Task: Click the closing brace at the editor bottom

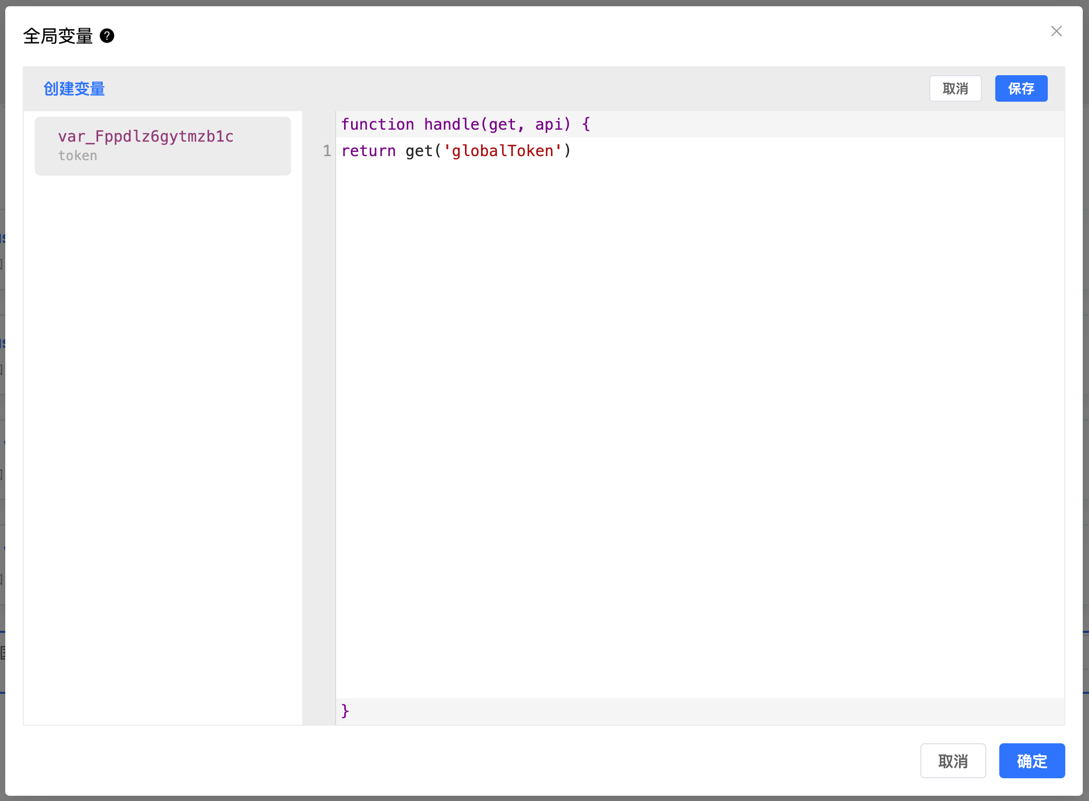Action: pyautogui.click(x=346, y=711)
